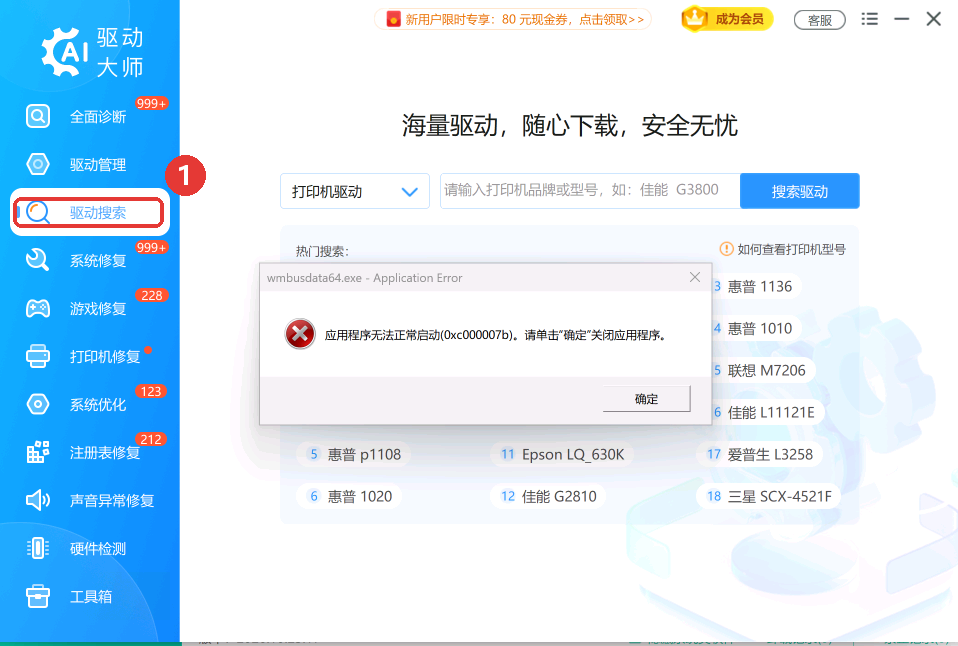Select hot search 佳能 G2810
The width and height of the screenshot is (958, 646).
tap(548, 496)
